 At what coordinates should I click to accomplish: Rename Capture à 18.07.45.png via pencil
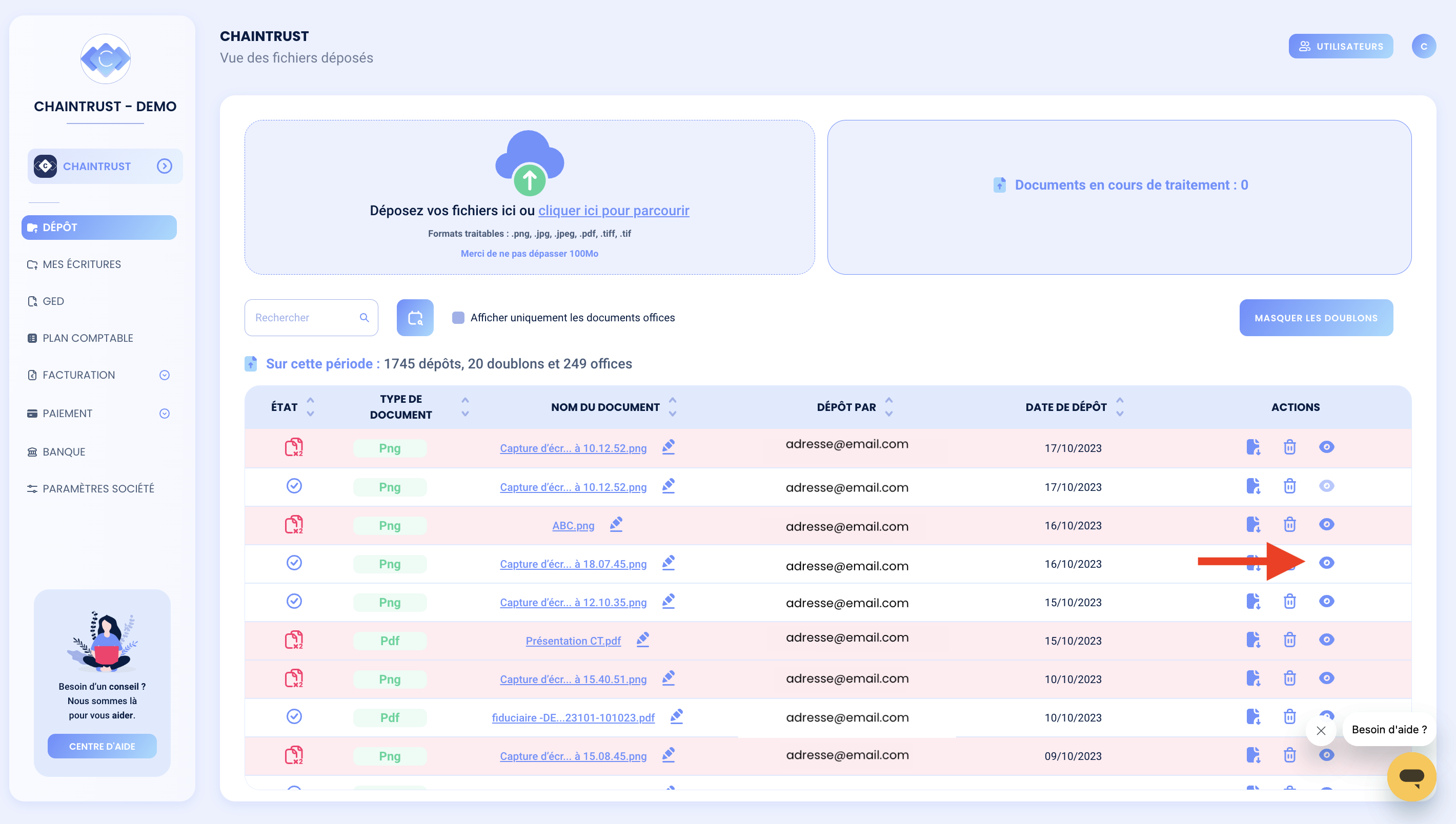click(669, 563)
